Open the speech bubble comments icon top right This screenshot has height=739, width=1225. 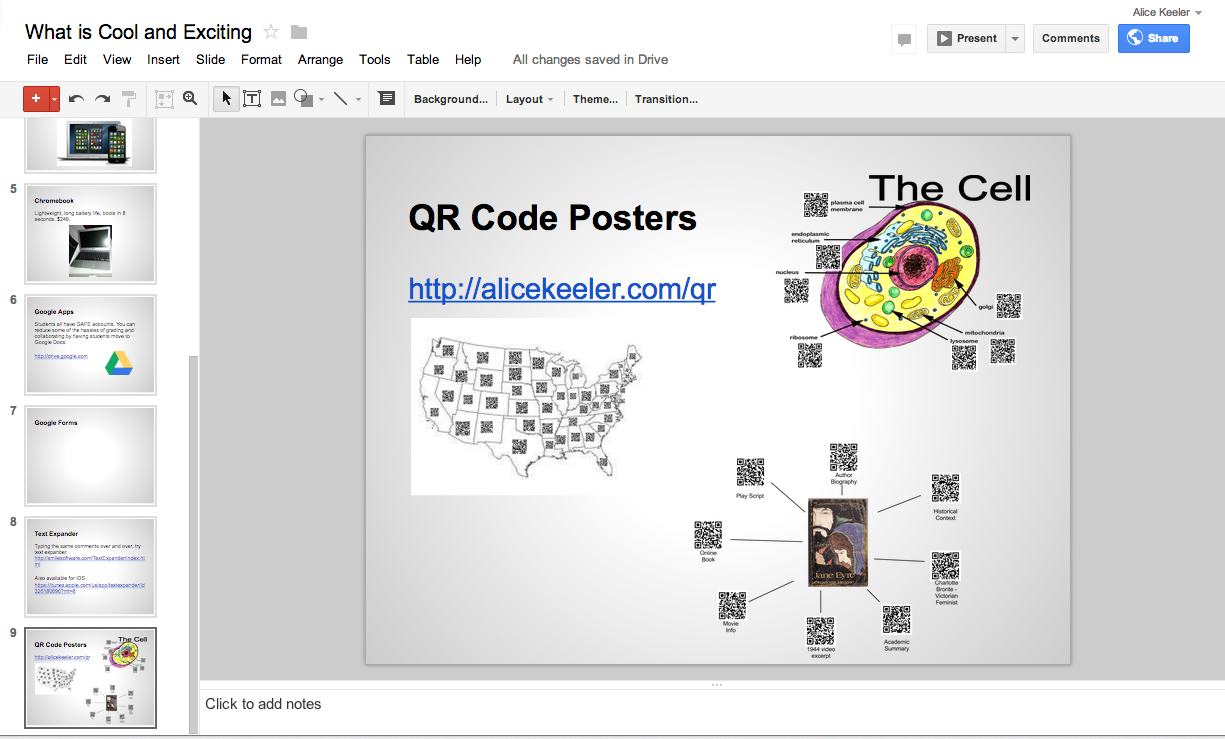904,38
